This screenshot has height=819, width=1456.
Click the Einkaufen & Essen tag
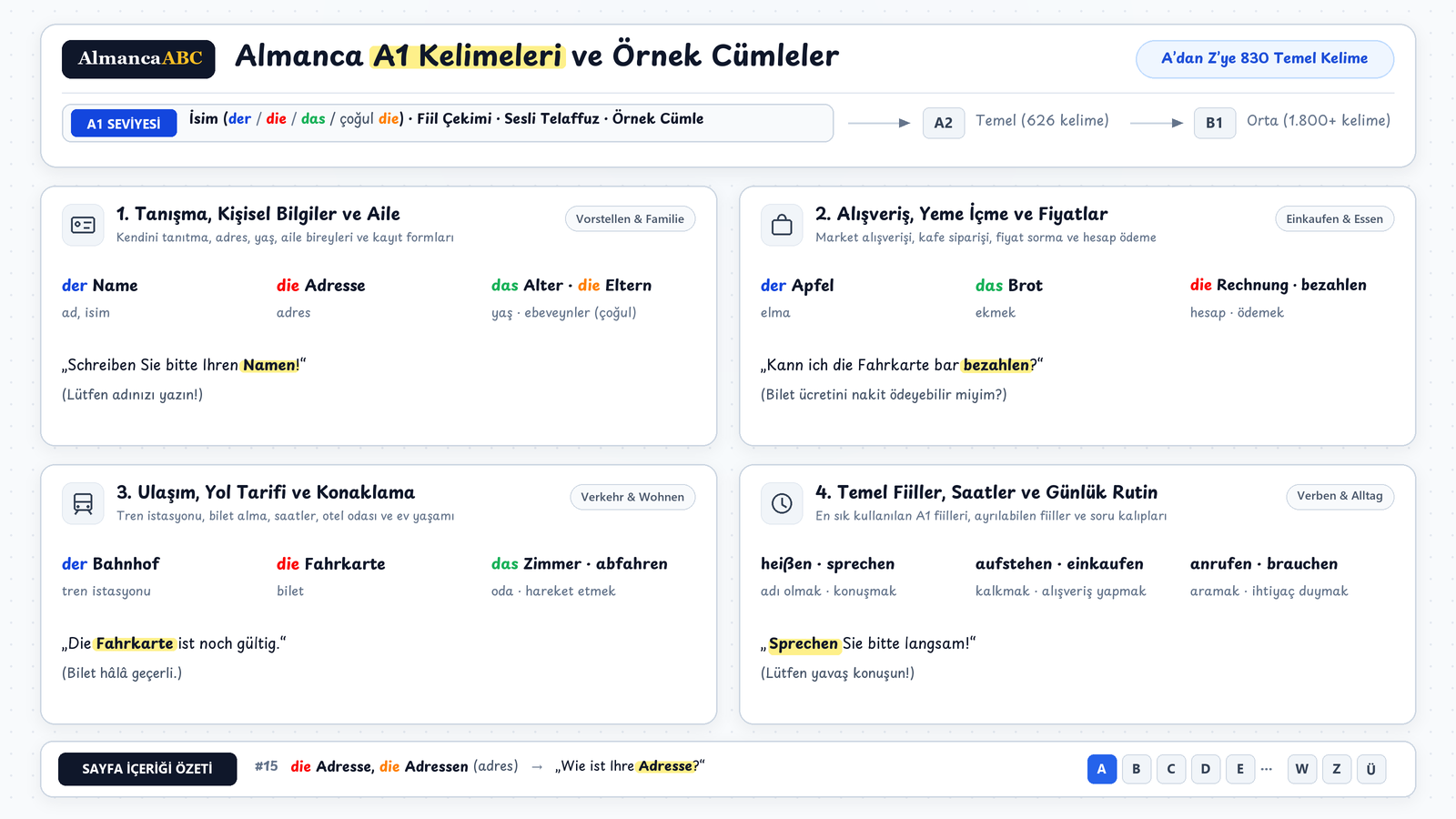(x=1334, y=219)
